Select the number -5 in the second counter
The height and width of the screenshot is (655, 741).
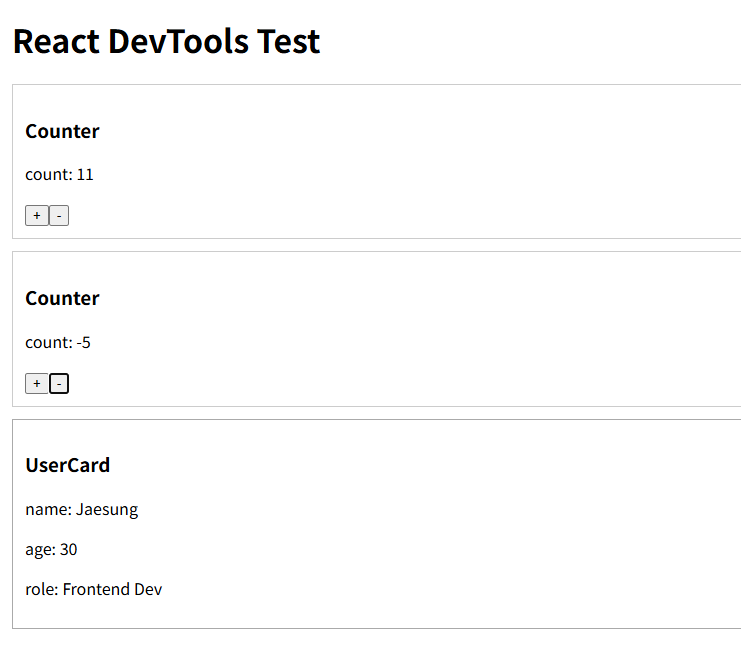pos(83,343)
